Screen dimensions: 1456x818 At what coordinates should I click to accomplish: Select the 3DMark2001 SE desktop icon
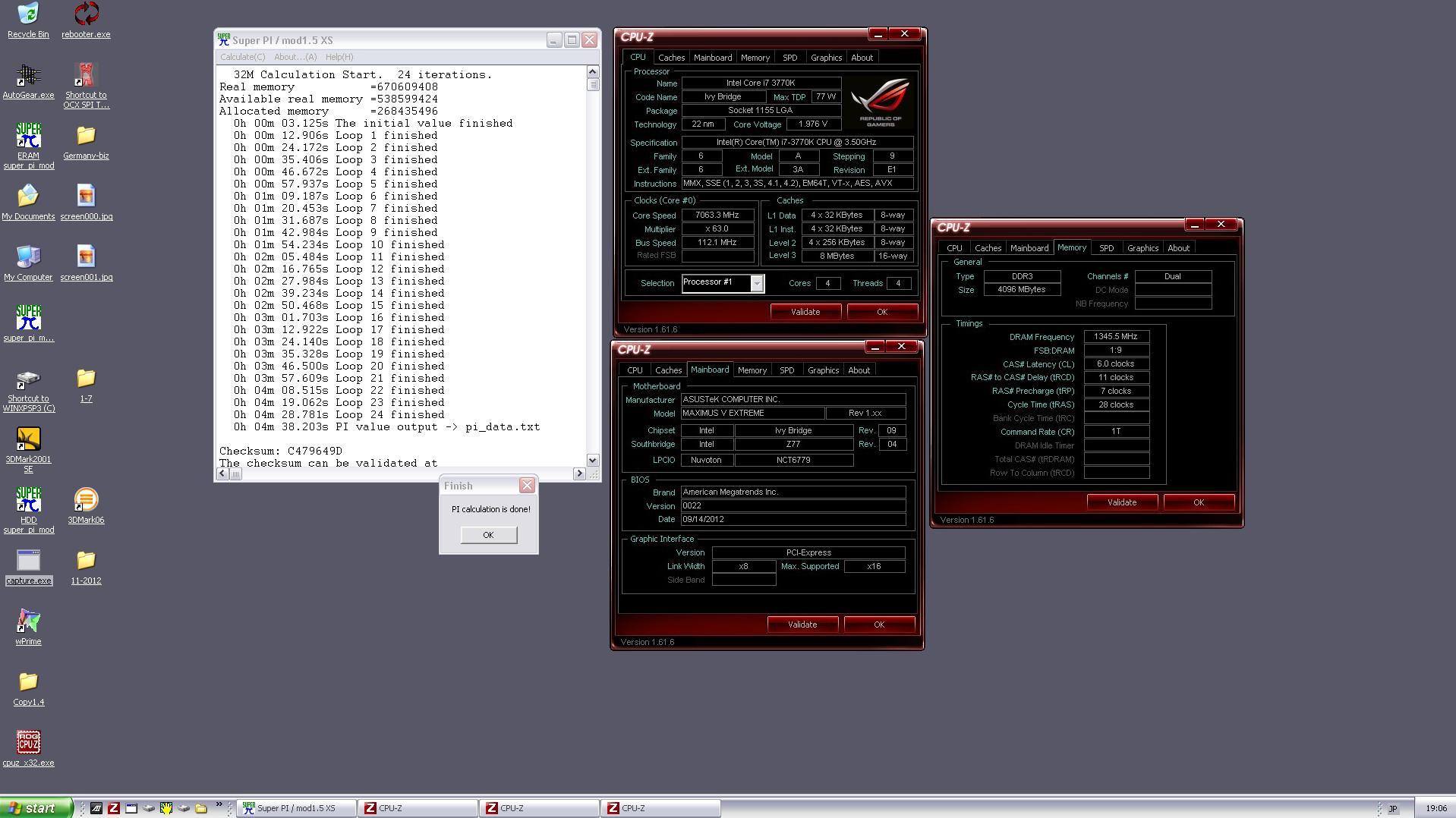point(28,440)
